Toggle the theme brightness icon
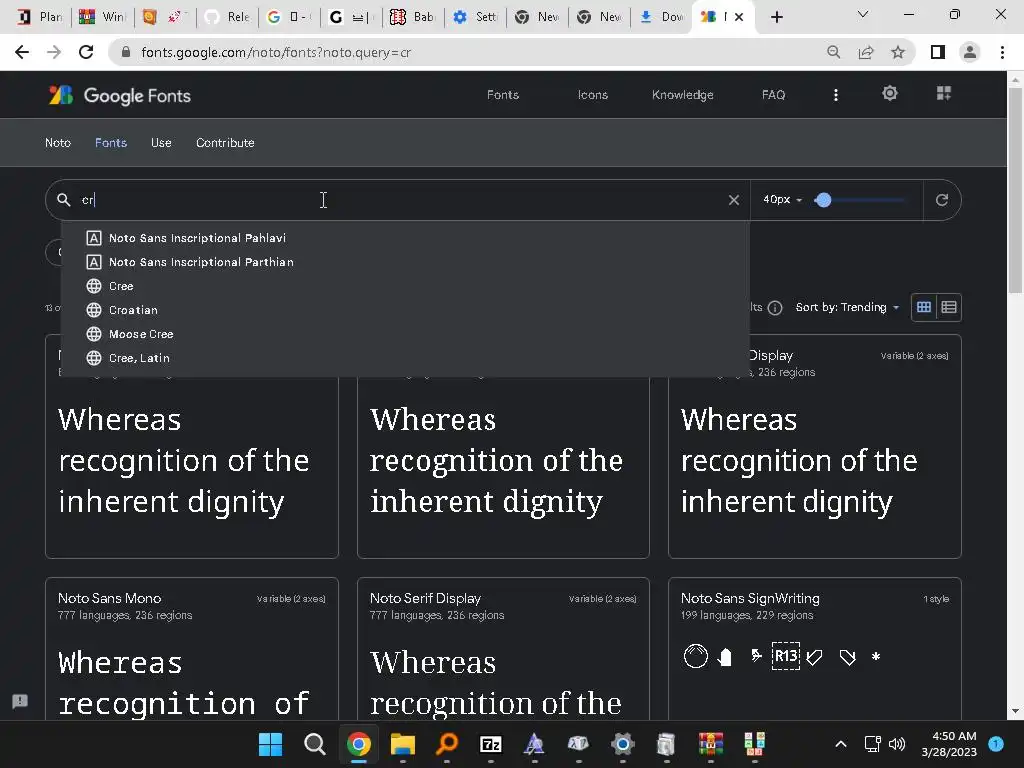 click(889, 93)
